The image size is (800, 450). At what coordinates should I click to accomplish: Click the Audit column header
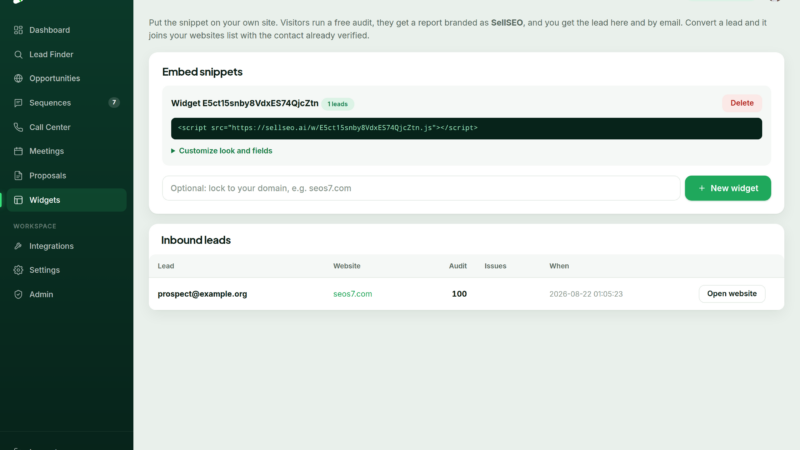[x=458, y=266]
